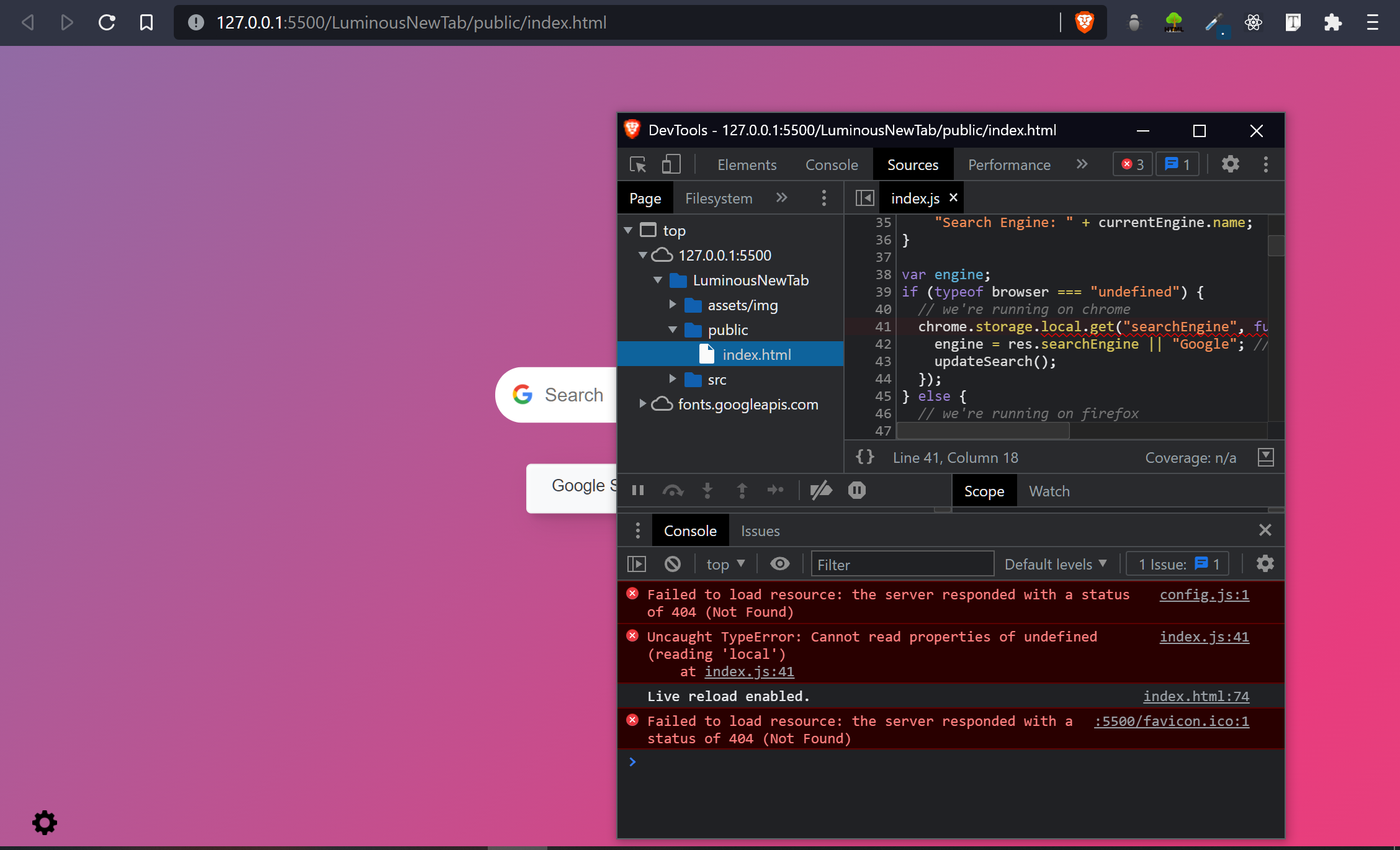Viewport: 1400px width, 850px height.
Task: Switch to the Performance panel
Action: (1008, 164)
